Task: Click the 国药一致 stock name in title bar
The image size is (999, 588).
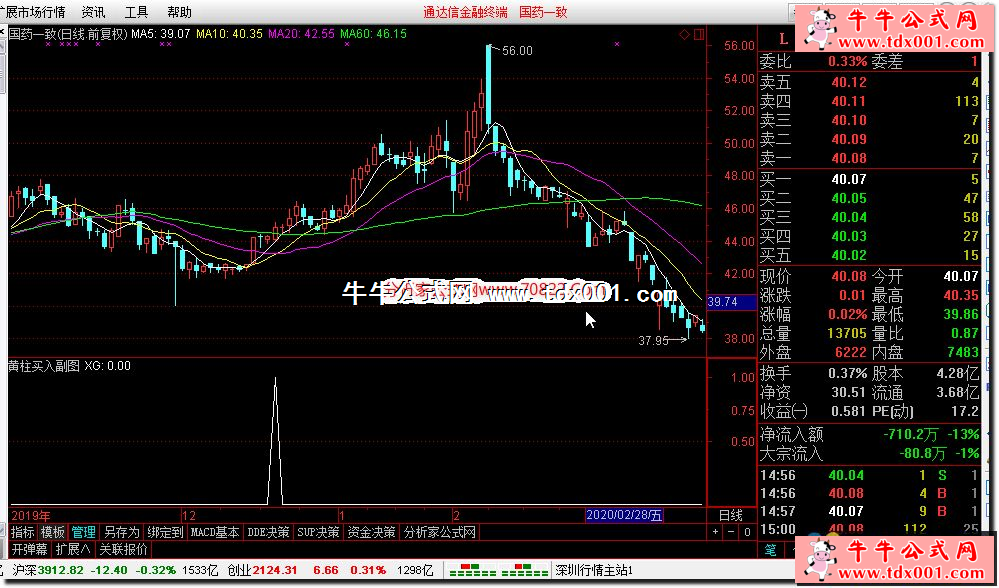Action: 543,12
